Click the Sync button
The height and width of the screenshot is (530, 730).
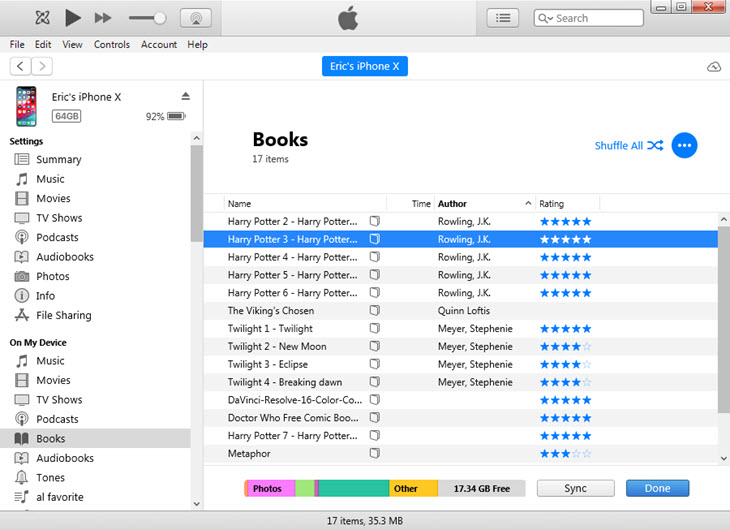[575, 489]
